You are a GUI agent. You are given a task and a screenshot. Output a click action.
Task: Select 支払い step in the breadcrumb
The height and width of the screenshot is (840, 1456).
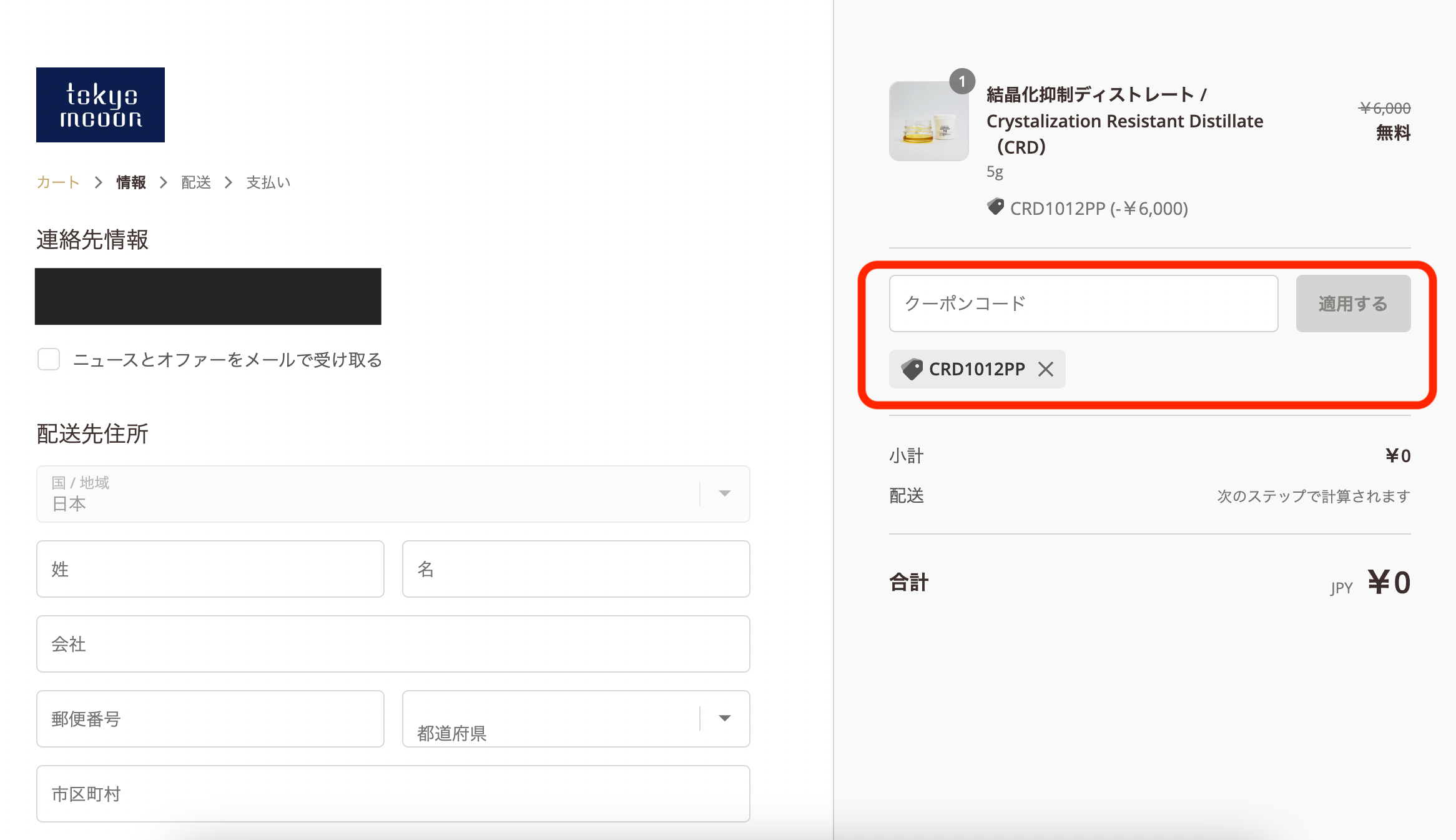tap(268, 182)
